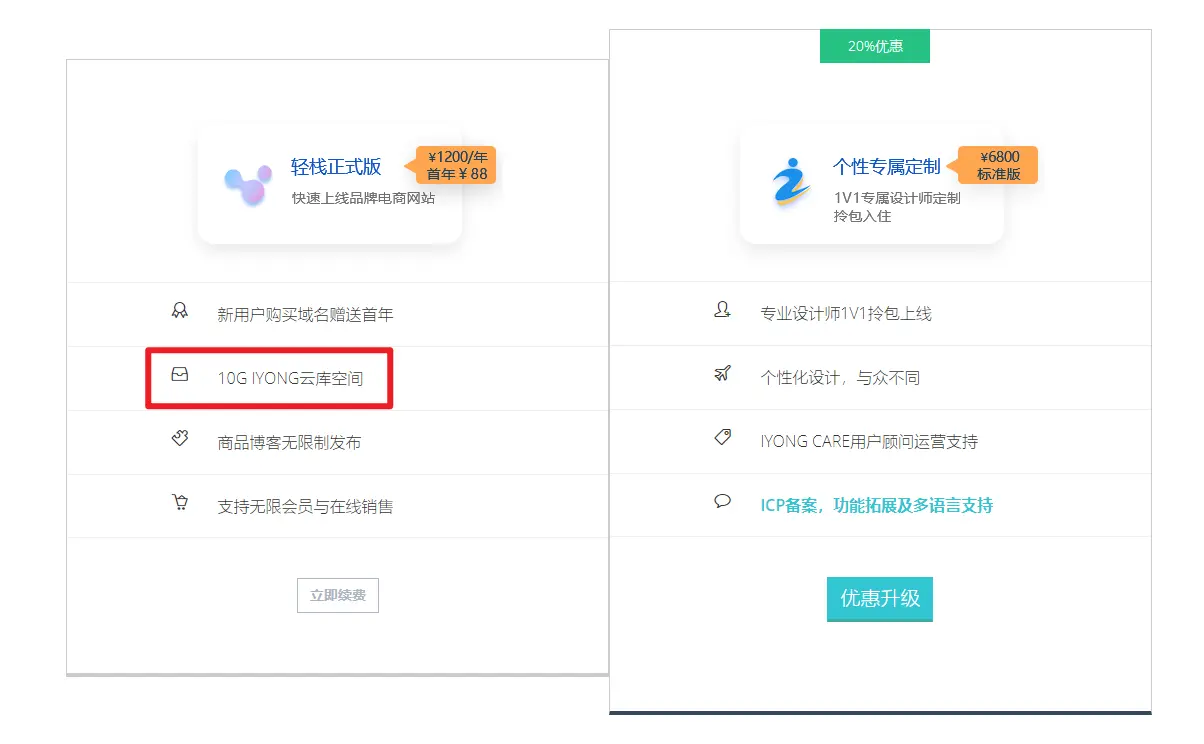The height and width of the screenshot is (744, 1204).
Task: Click the shopping cart icon beside 在线销售
Action: [180, 503]
